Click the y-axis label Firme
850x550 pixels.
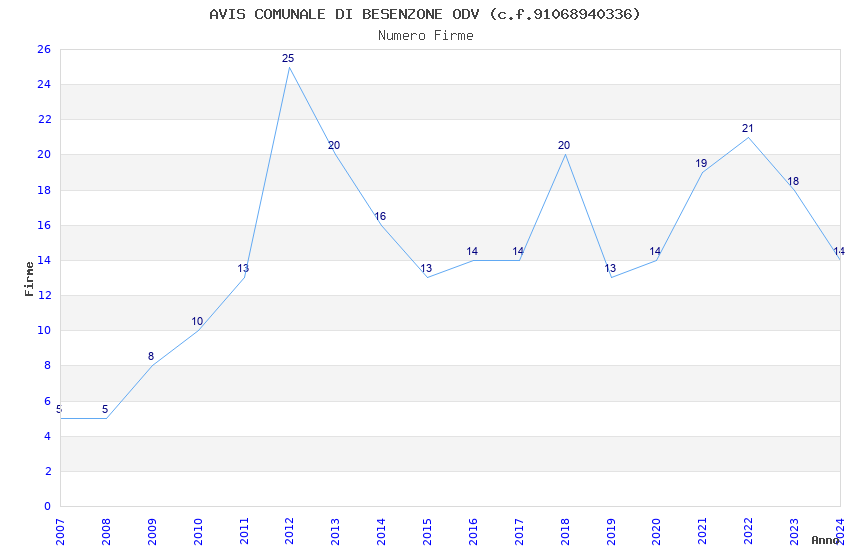pos(29,279)
